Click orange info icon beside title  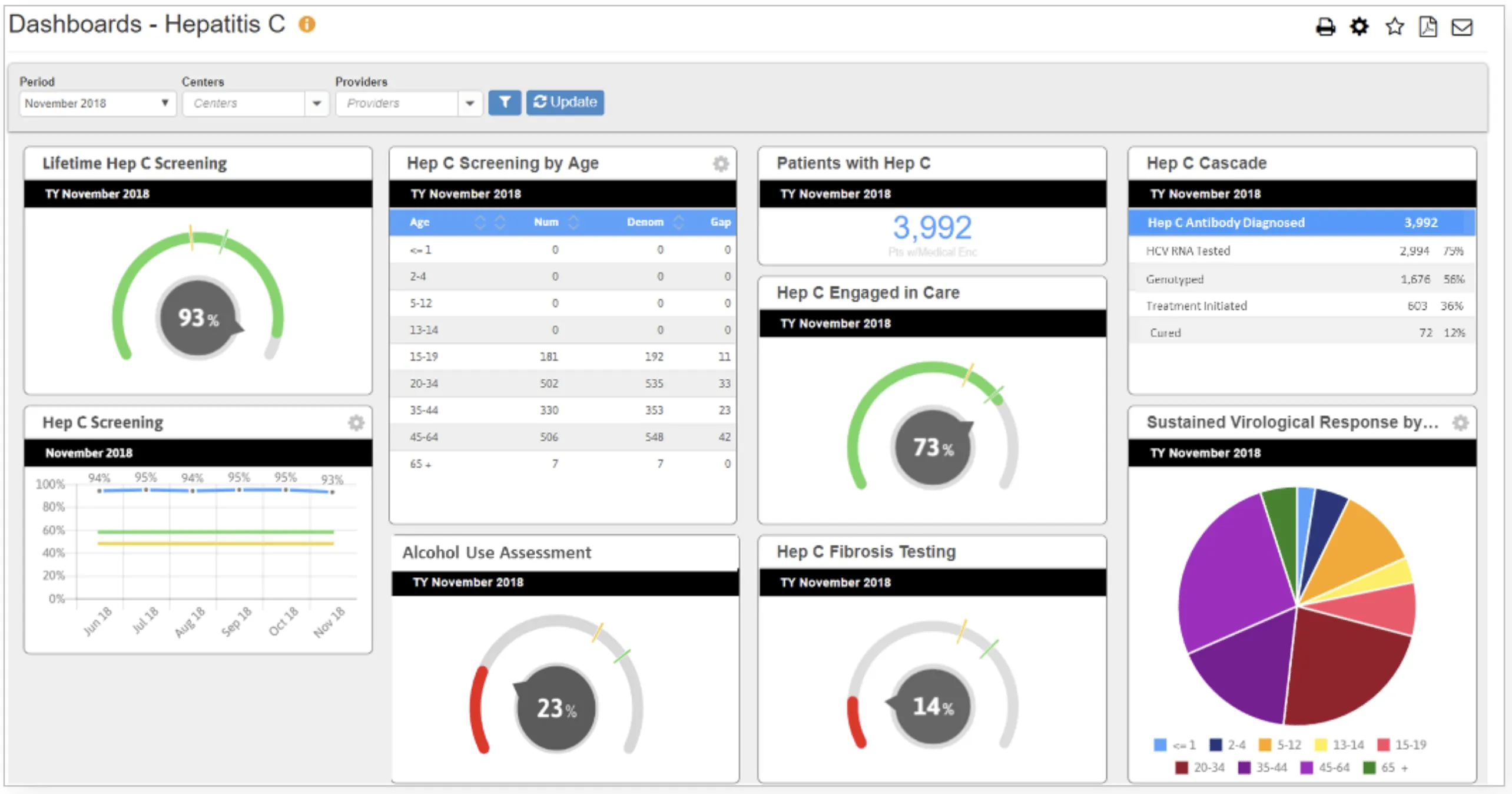click(x=307, y=24)
